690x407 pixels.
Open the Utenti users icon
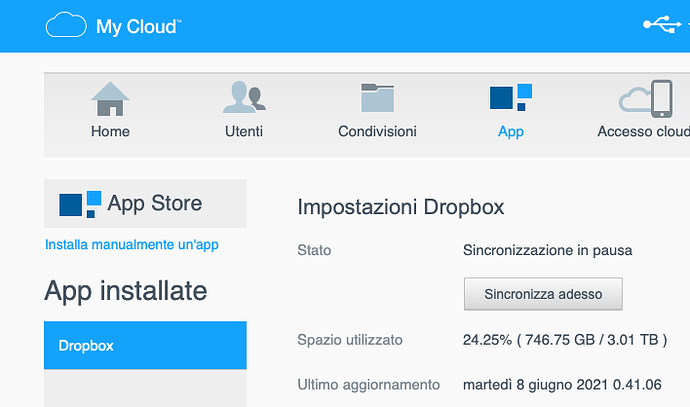point(244,97)
